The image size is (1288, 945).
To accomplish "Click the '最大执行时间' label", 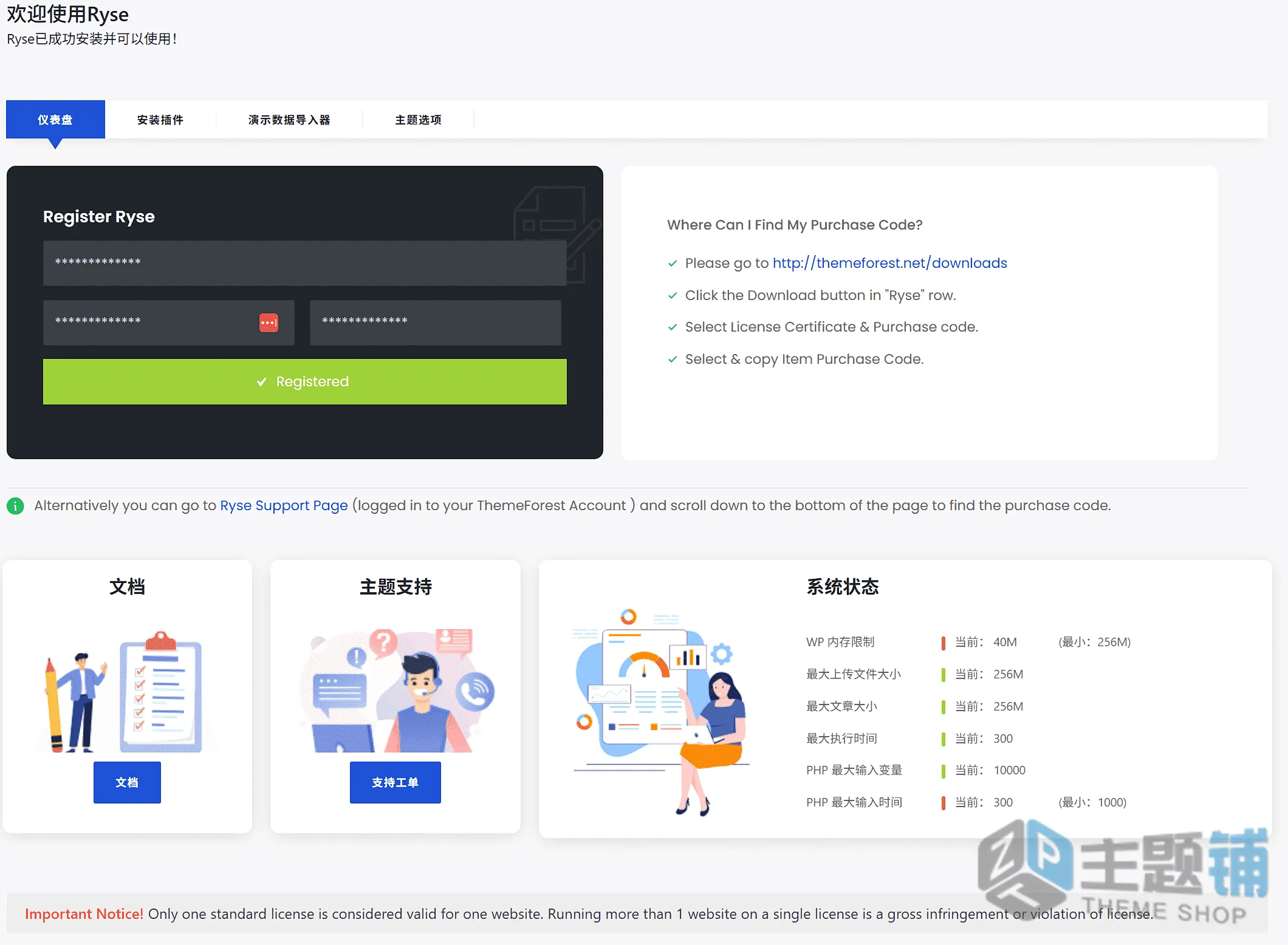I will (x=841, y=739).
